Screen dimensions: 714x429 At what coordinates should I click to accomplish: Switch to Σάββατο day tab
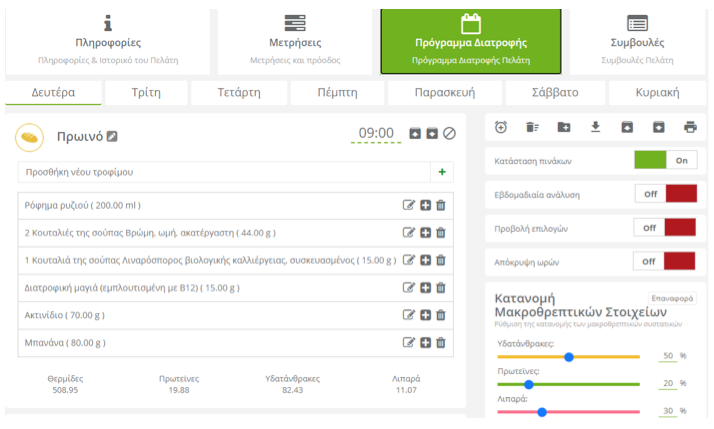pos(555,92)
